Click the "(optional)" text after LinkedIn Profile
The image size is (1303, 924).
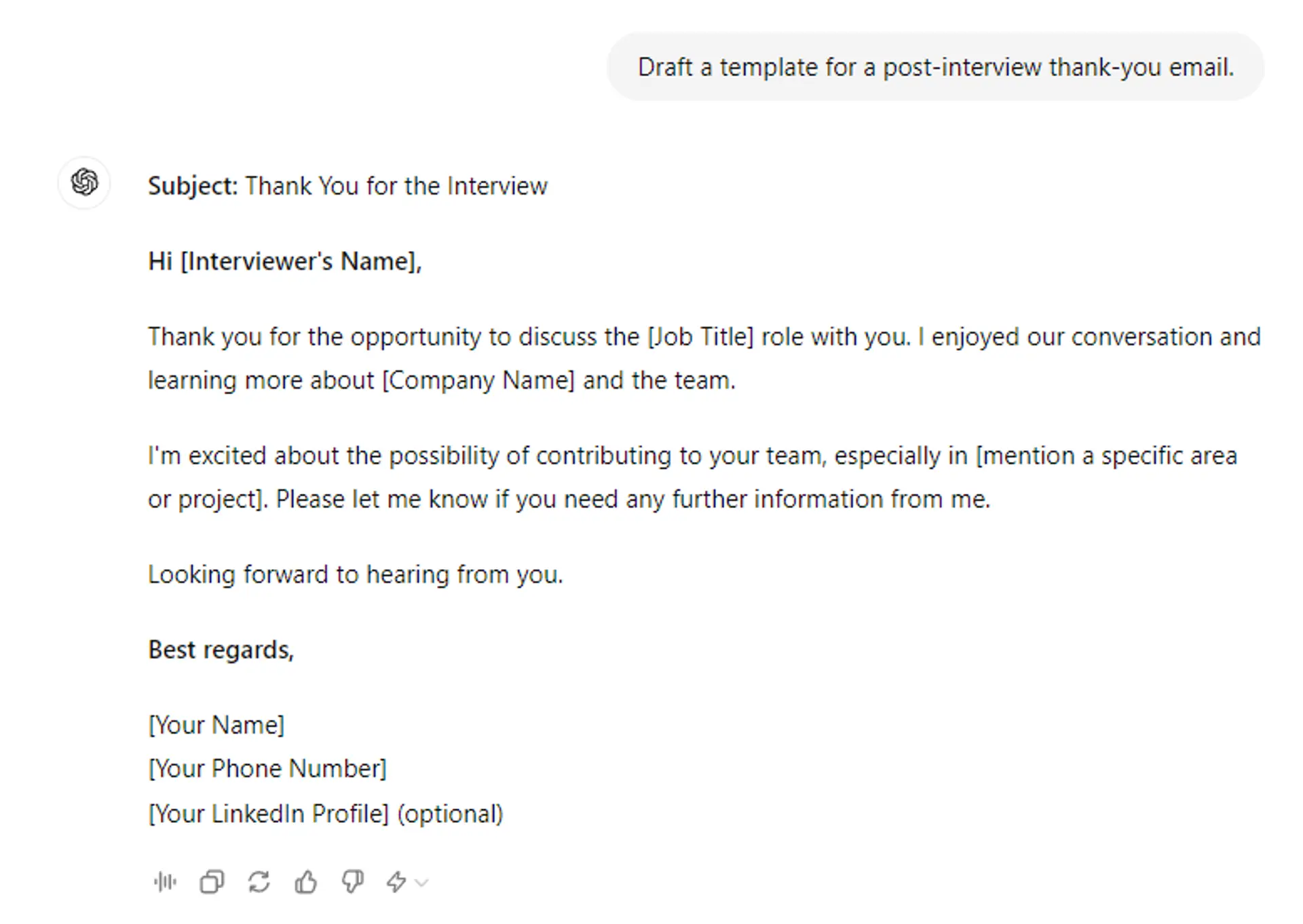[x=451, y=813]
